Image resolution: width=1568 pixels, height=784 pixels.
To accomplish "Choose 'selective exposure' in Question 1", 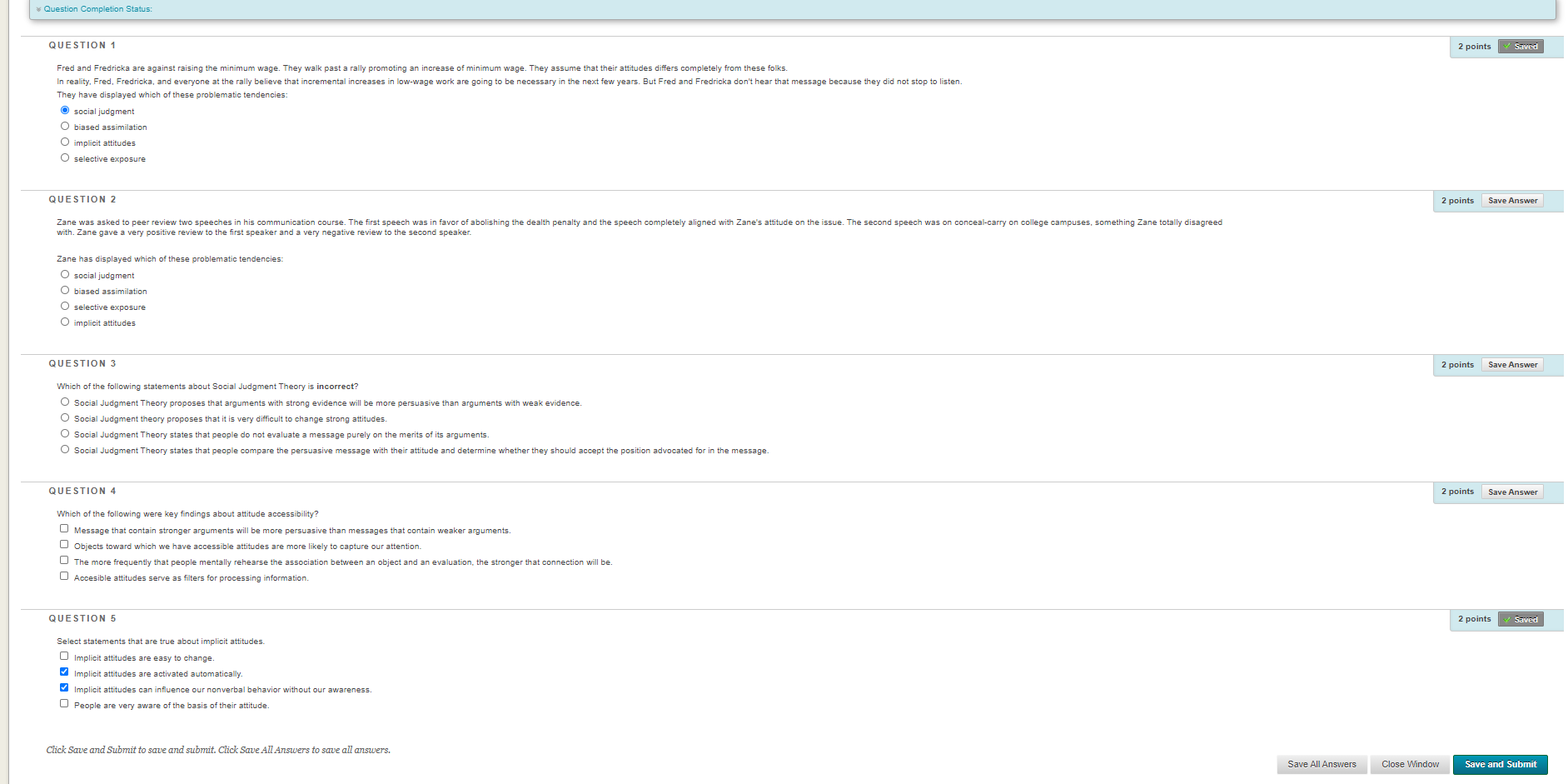I will point(65,158).
